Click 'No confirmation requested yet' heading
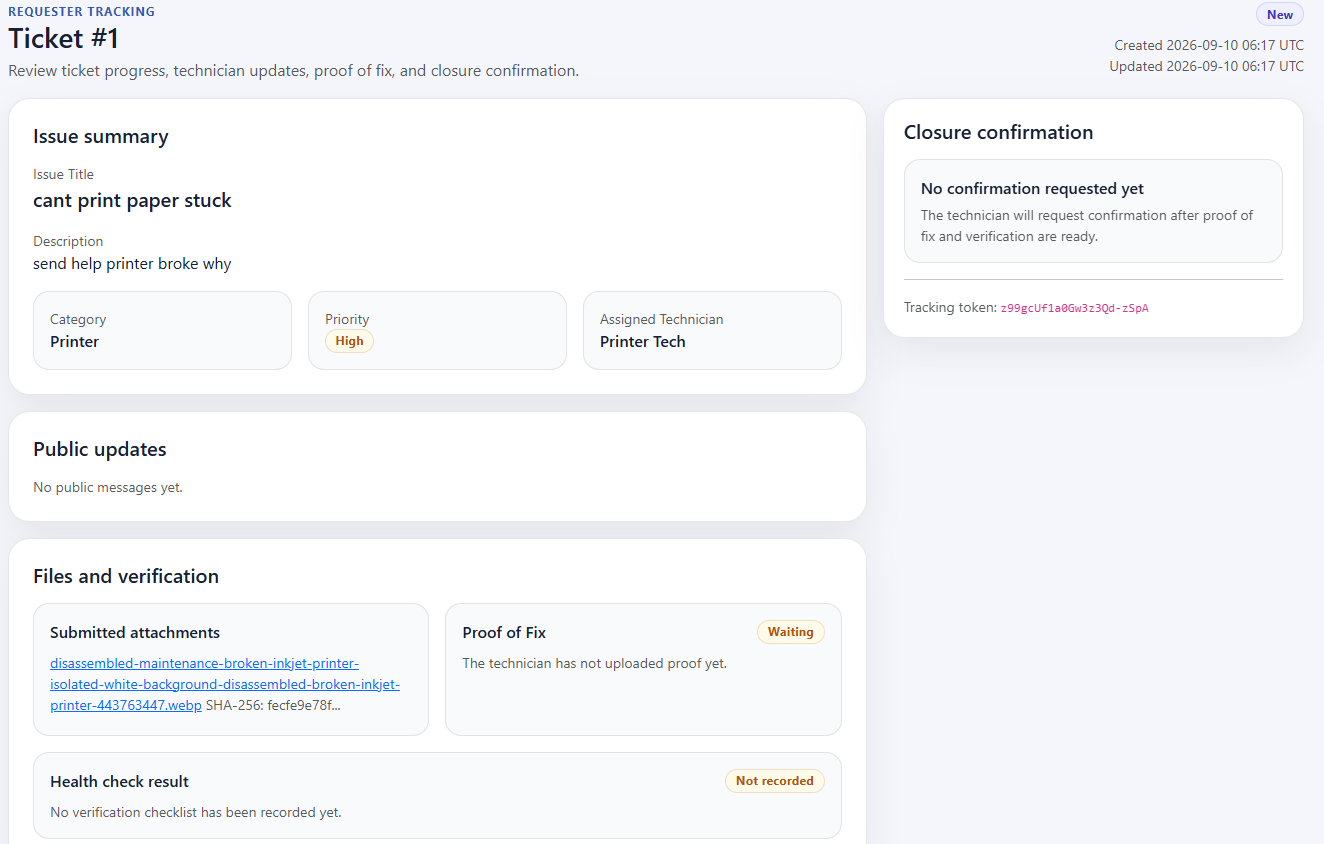This screenshot has height=844, width=1324. click(x=1032, y=188)
